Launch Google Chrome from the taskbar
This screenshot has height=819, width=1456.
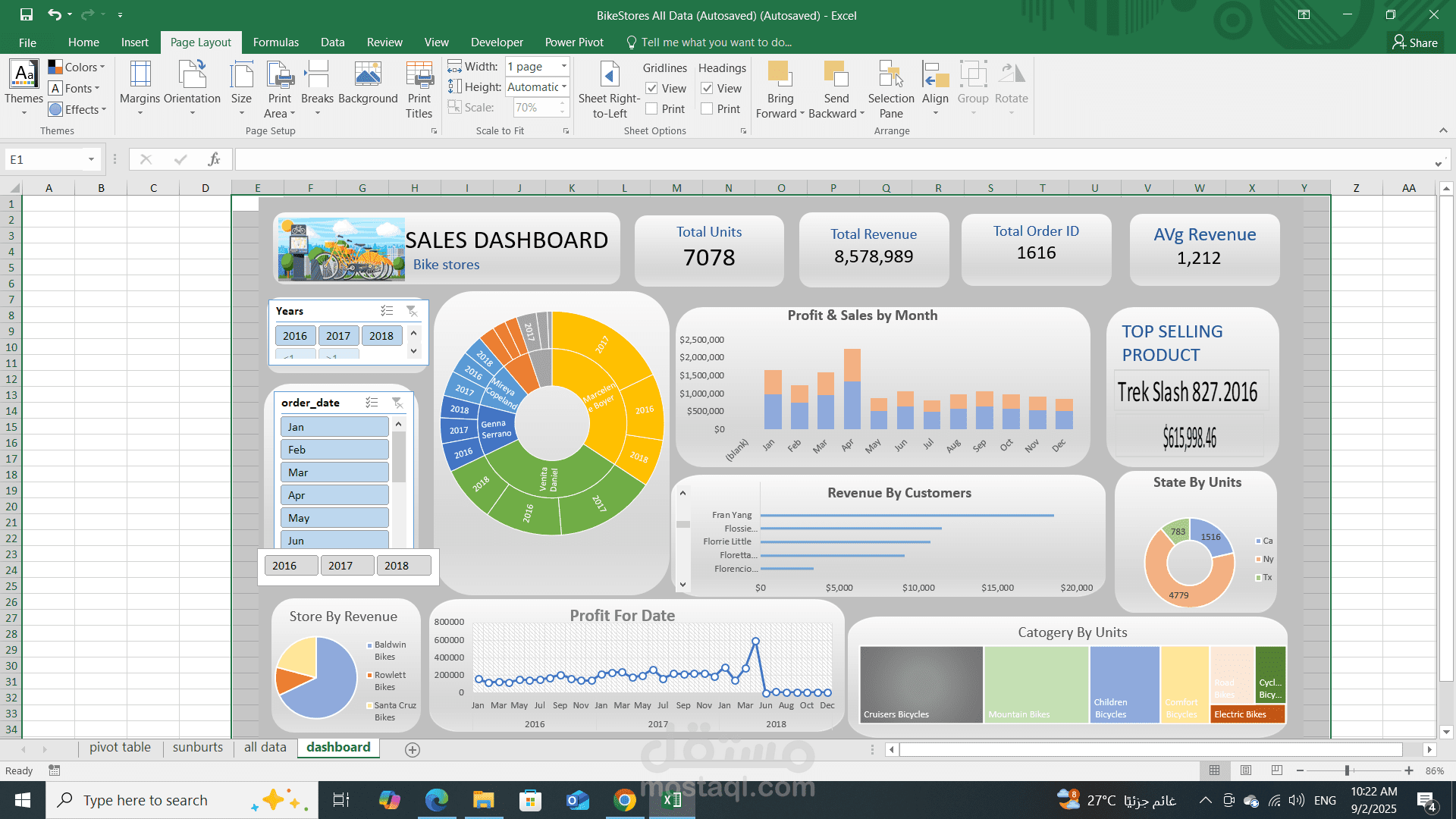625,800
